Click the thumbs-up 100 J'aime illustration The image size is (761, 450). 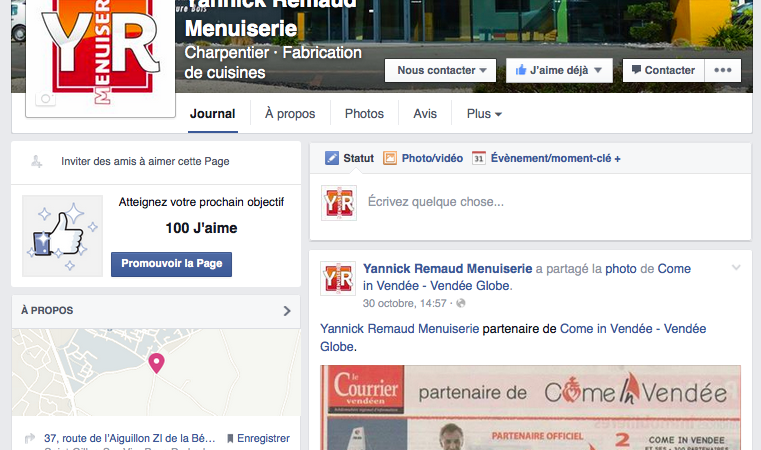pos(63,236)
